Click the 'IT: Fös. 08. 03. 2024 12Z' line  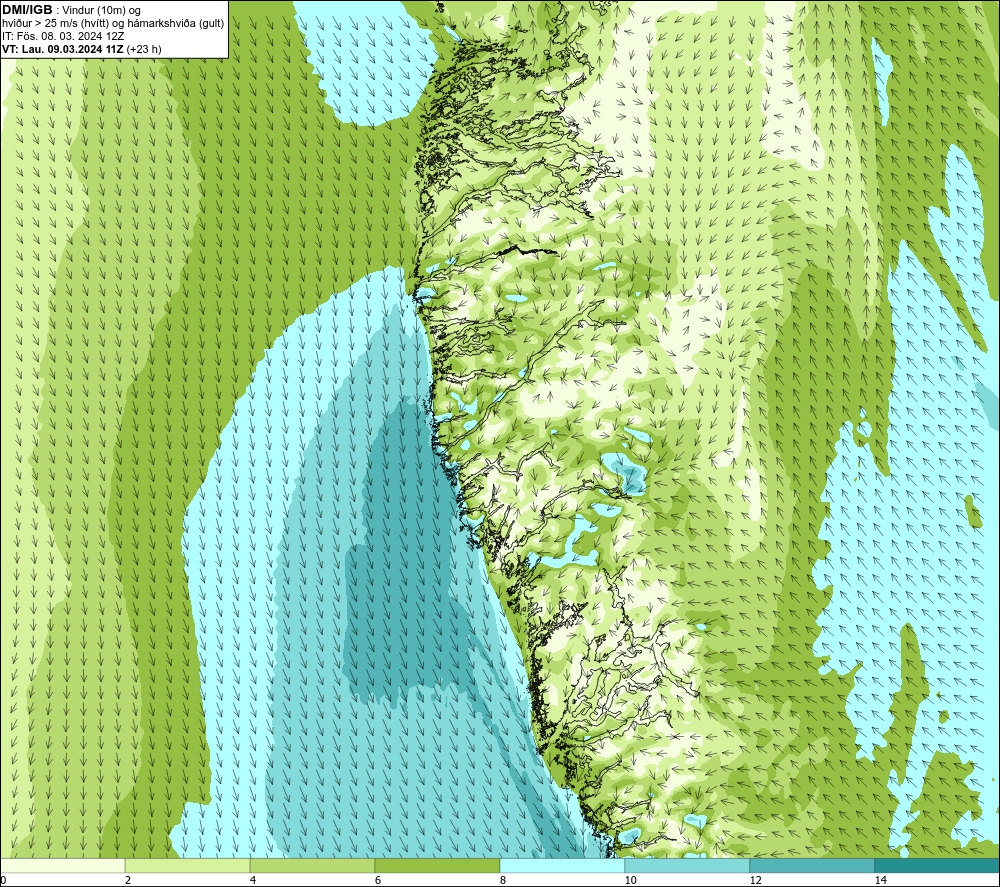(x=63, y=36)
